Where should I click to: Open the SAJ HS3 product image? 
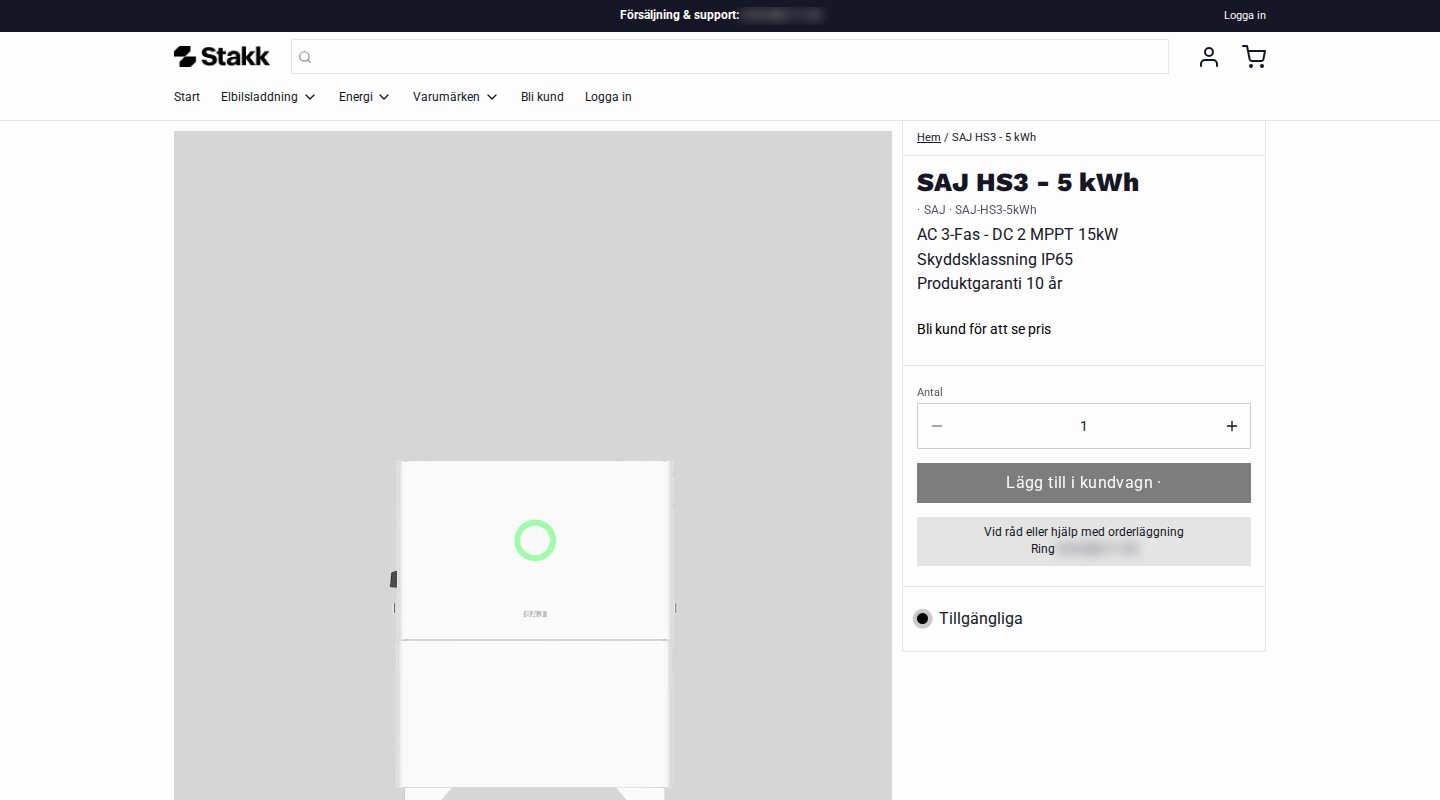pyautogui.click(x=533, y=465)
